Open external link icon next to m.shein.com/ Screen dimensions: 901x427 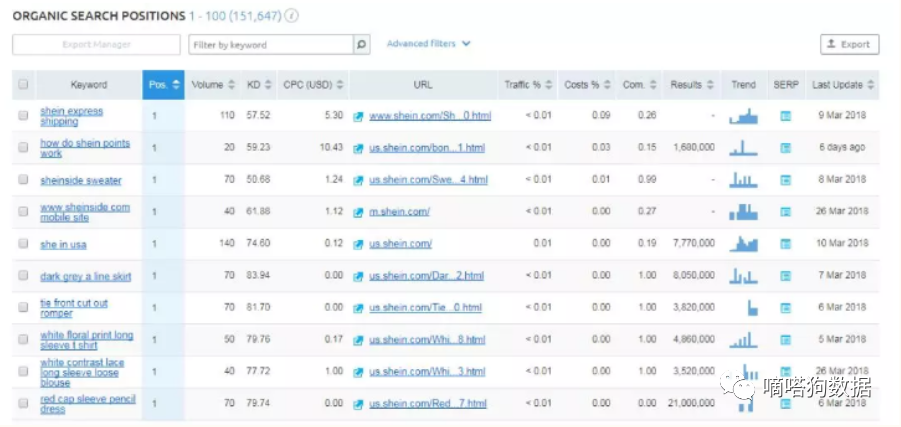point(359,212)
